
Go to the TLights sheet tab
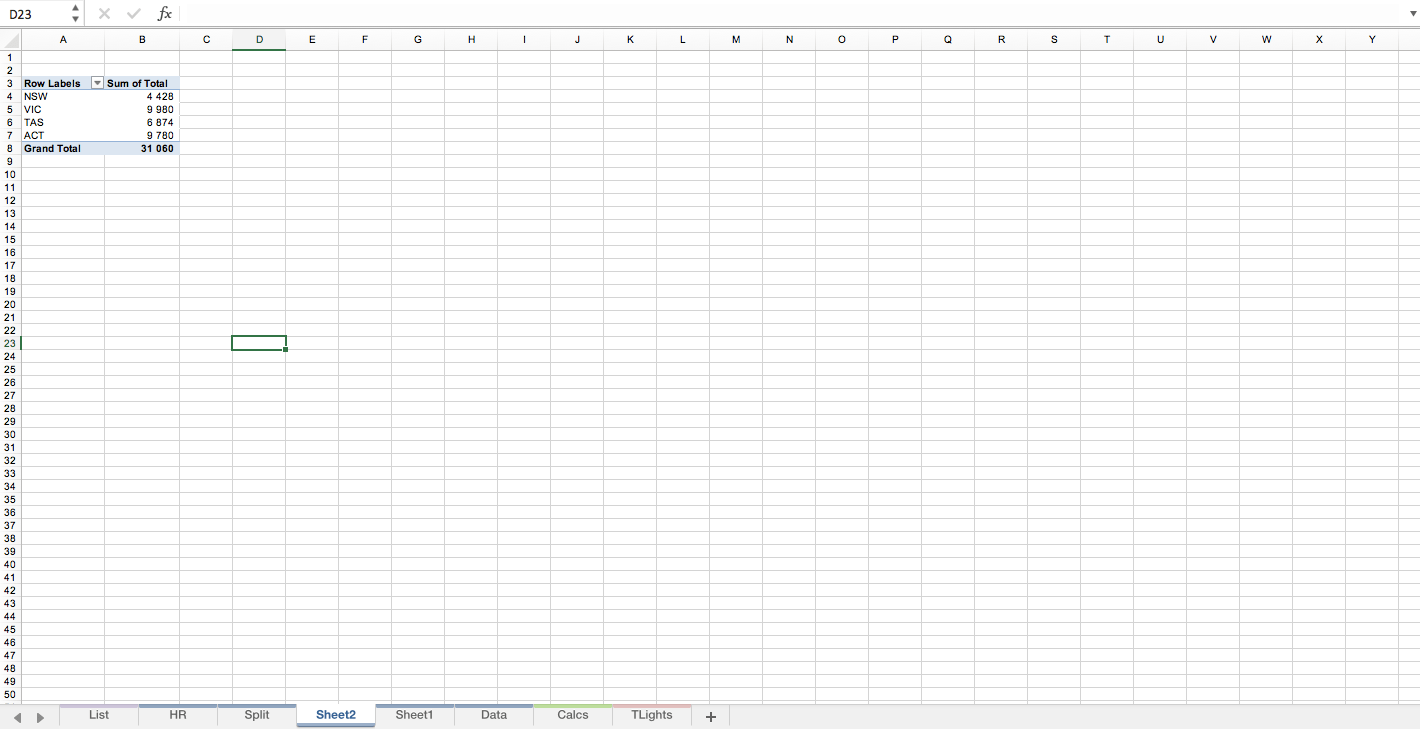pos(652,715)
